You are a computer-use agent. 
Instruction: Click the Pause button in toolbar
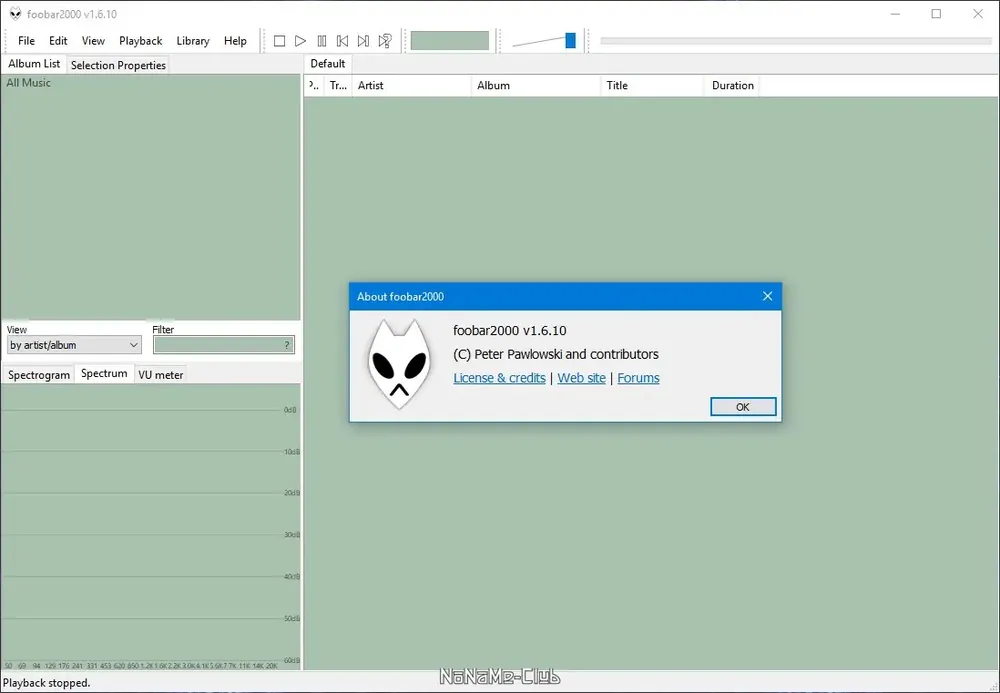click(x=321, y=41)
